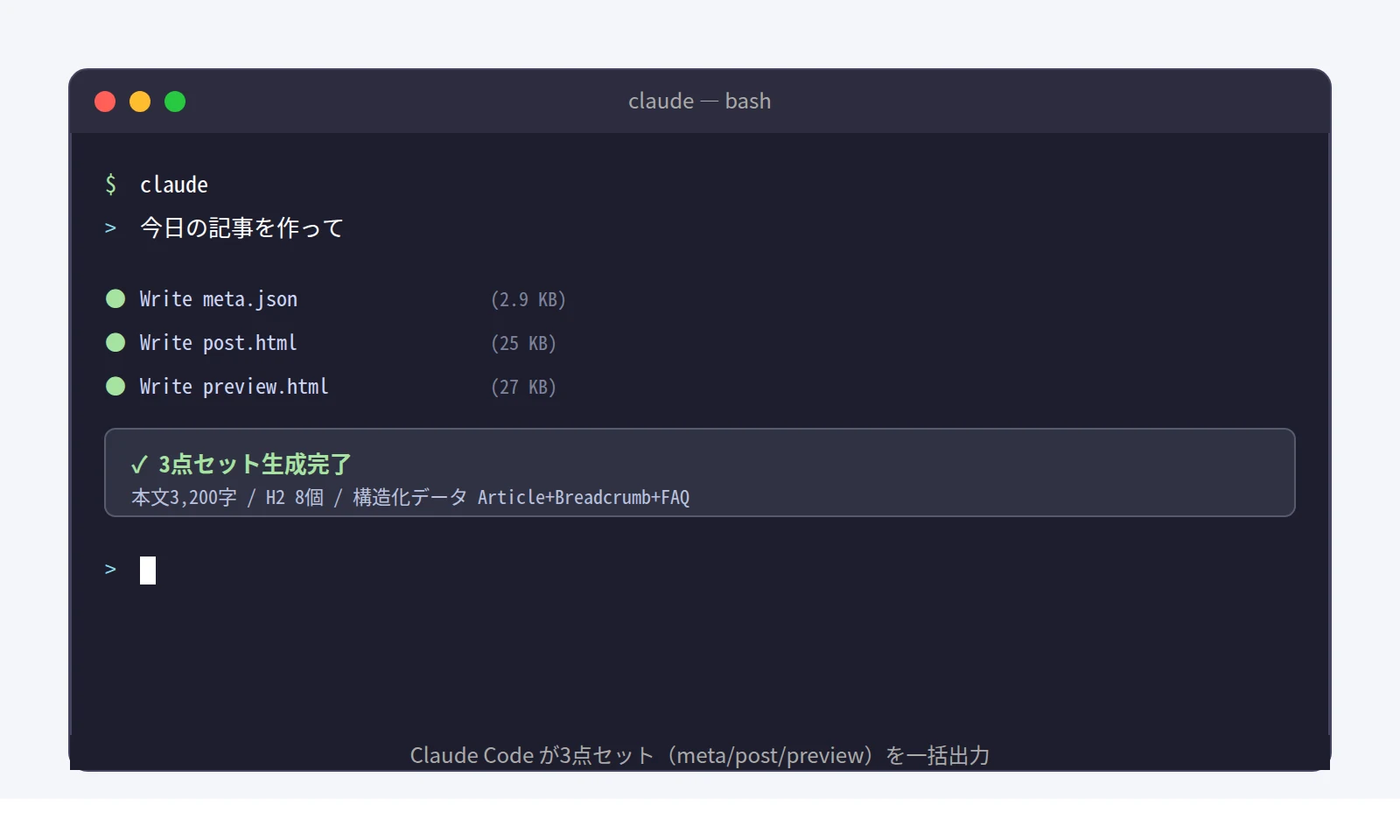Click the '>' symbol before '今日の記事を作って'
This screenshot has height=840, width=1400.
pos(110,228)
